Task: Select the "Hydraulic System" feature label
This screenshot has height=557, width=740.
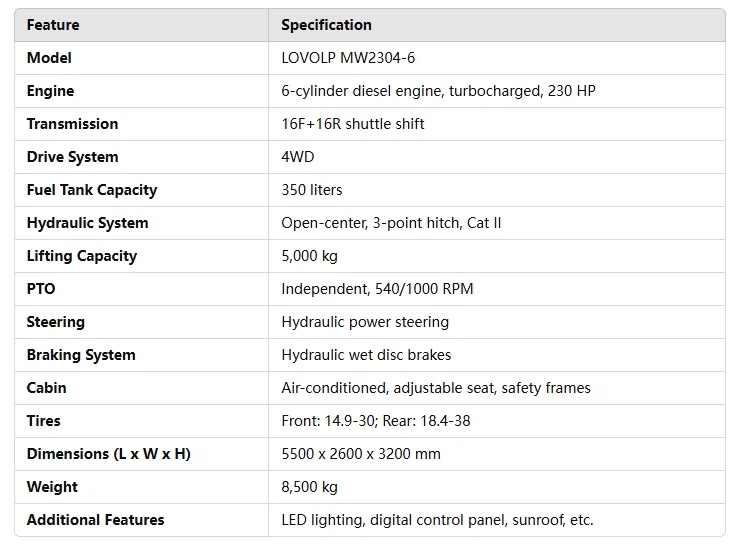Action: click(87, 223)
